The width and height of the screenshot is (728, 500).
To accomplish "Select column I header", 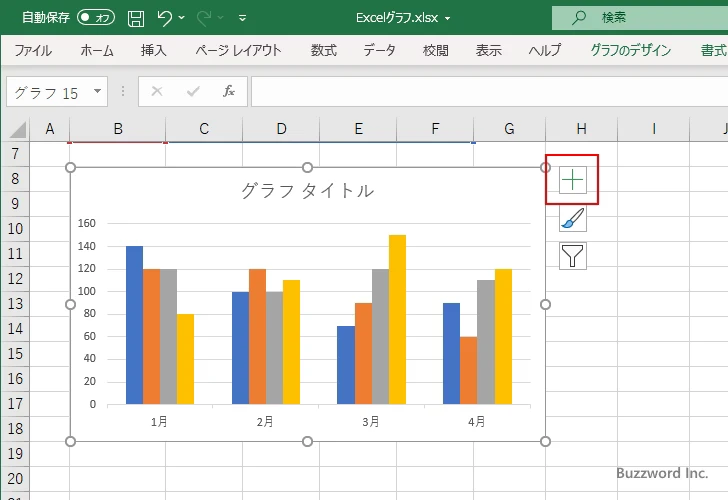I will pos(654,129).
